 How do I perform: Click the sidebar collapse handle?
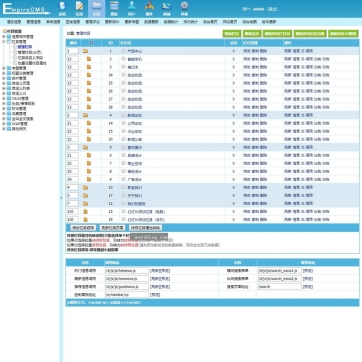(61, 198)
